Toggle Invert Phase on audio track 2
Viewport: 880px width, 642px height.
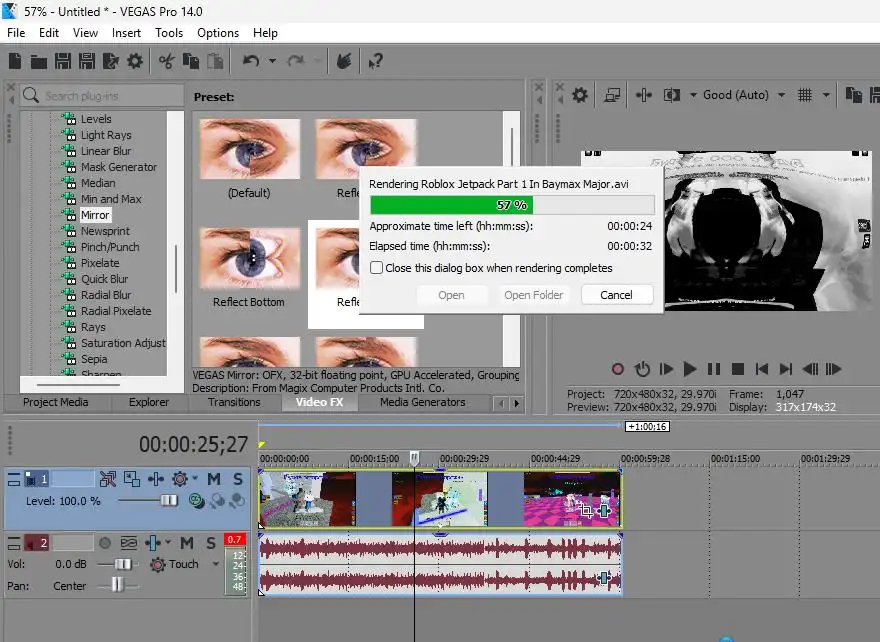[x=129, y=543]
